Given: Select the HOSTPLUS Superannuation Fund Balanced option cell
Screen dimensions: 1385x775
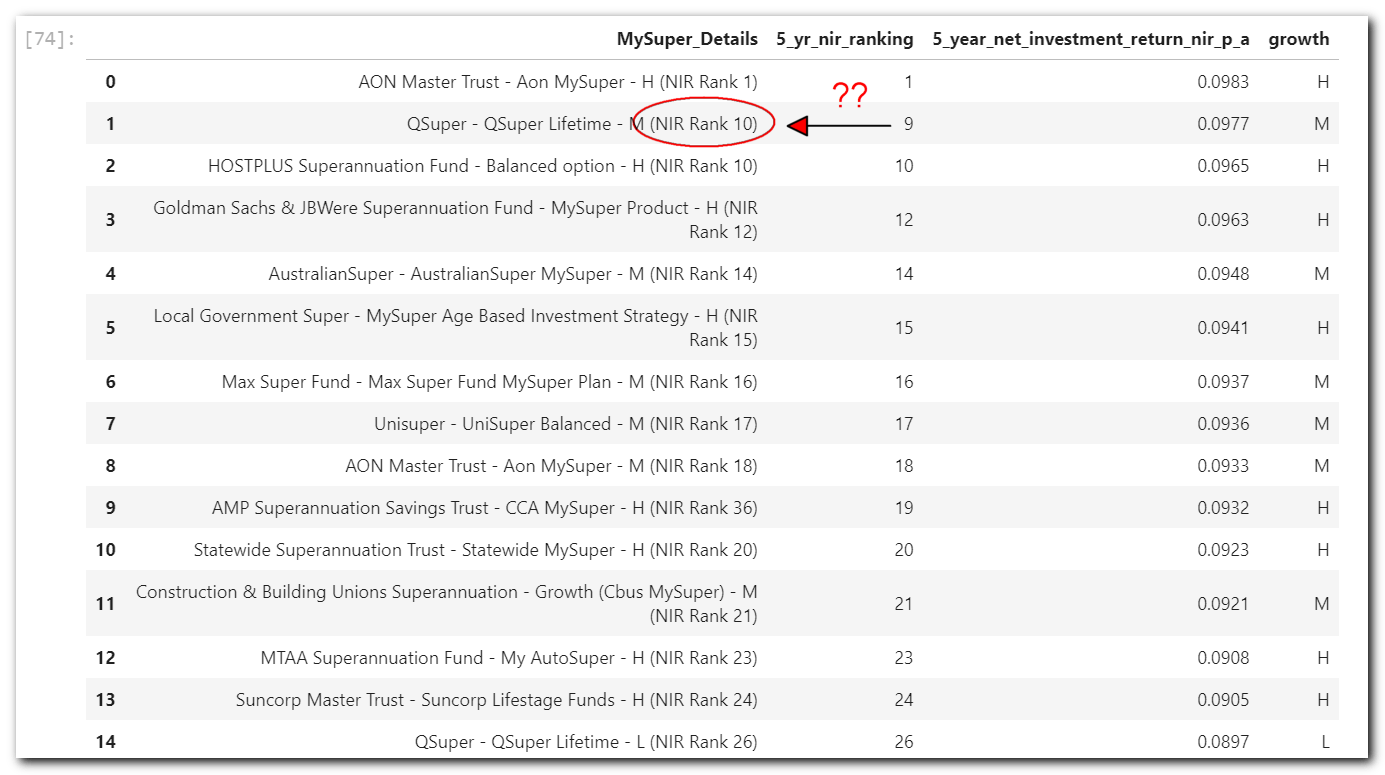Looking at the screenshot, I should (x=482, y=166).
